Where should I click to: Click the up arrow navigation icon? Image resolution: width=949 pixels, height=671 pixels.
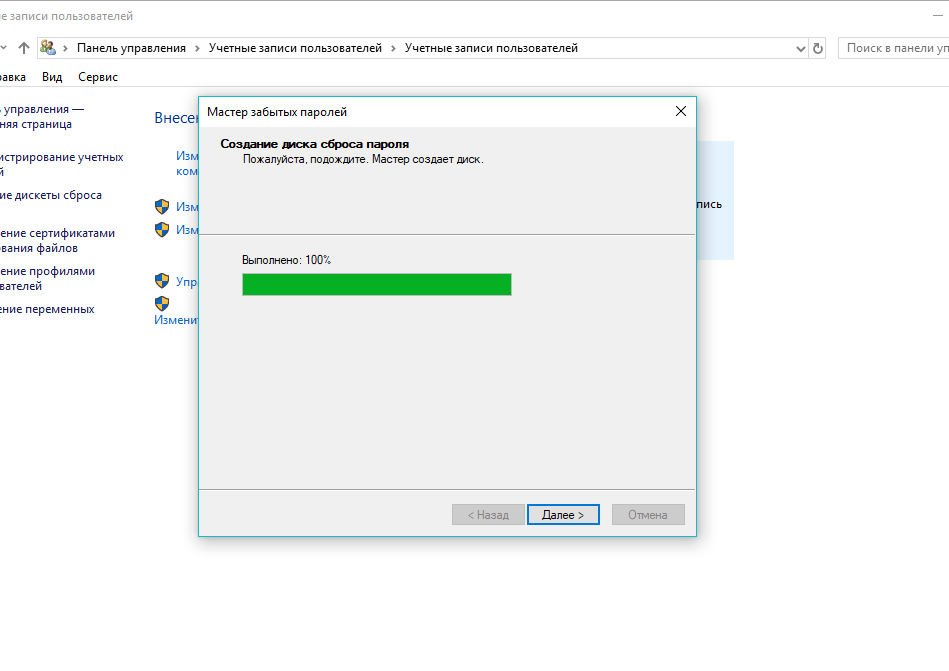point(24,48)
